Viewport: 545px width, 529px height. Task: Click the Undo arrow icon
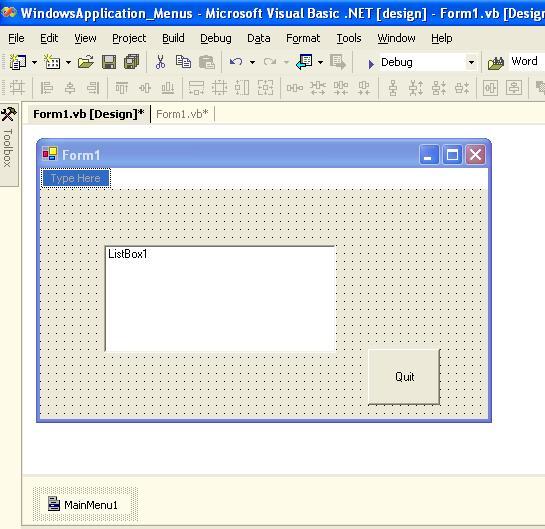(236, 62)
